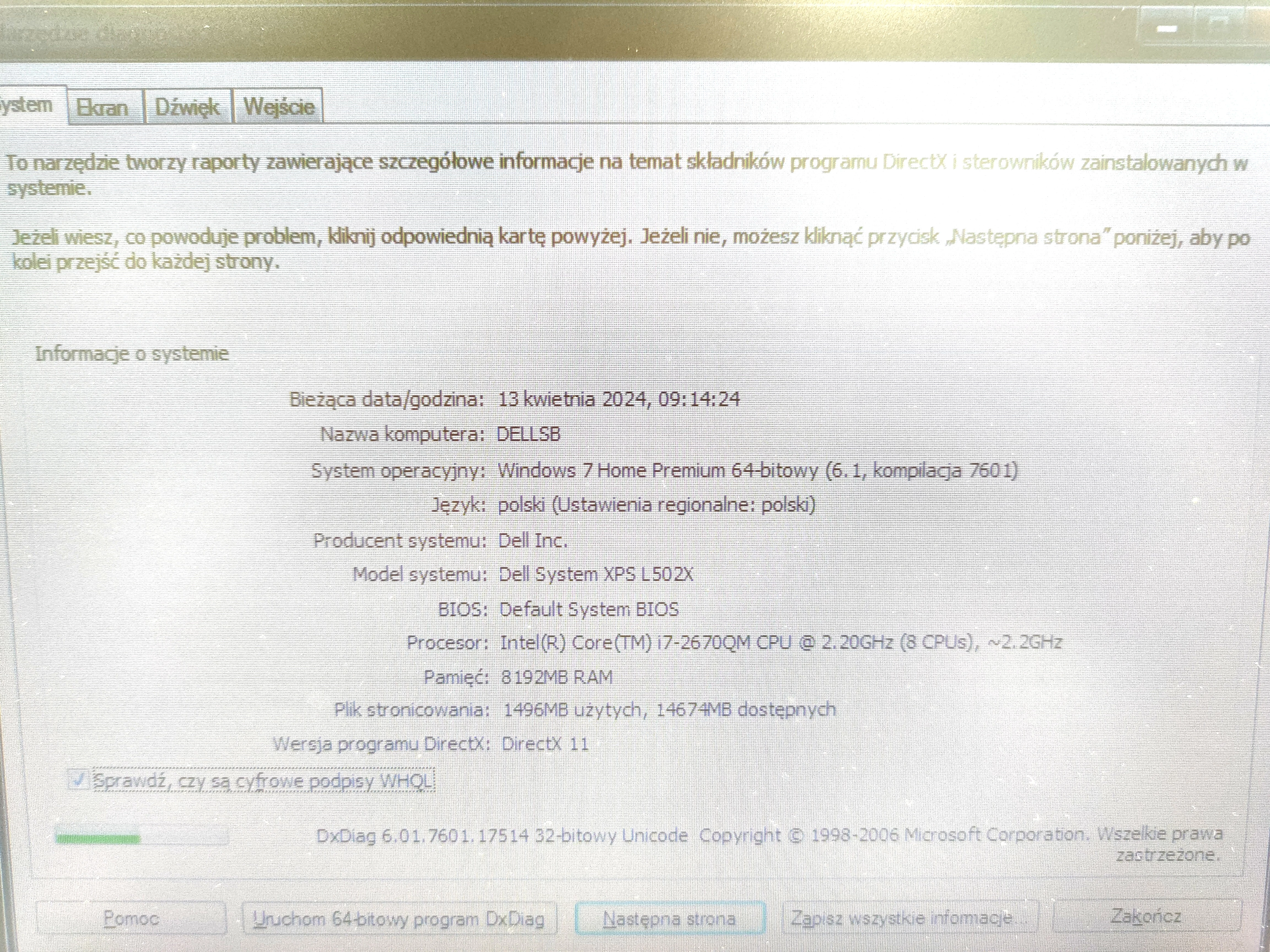Click the DirectX 11 version value

pyautogui.click(x=545, y=744)
